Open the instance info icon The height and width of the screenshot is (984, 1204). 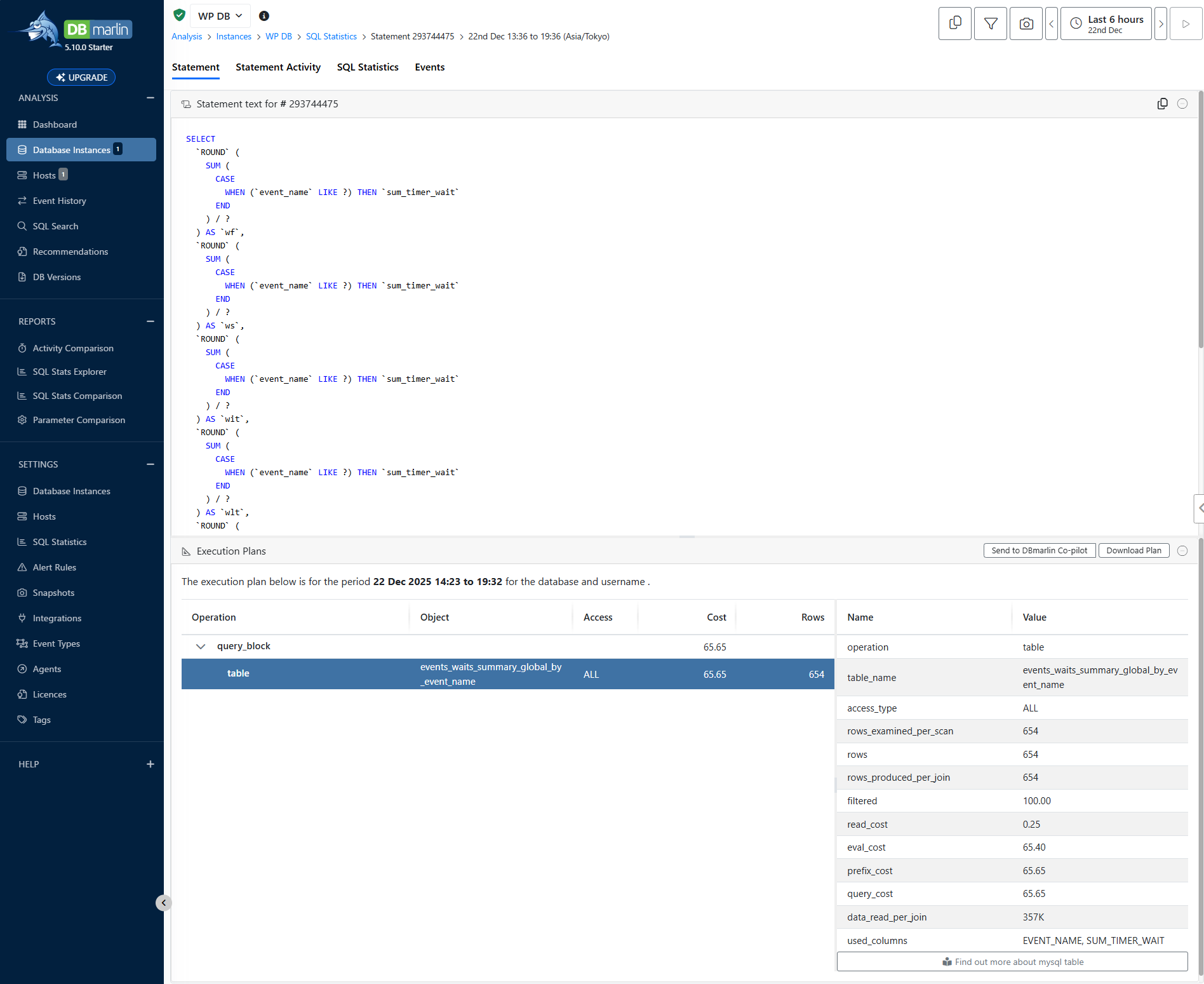tap(264, 16)
